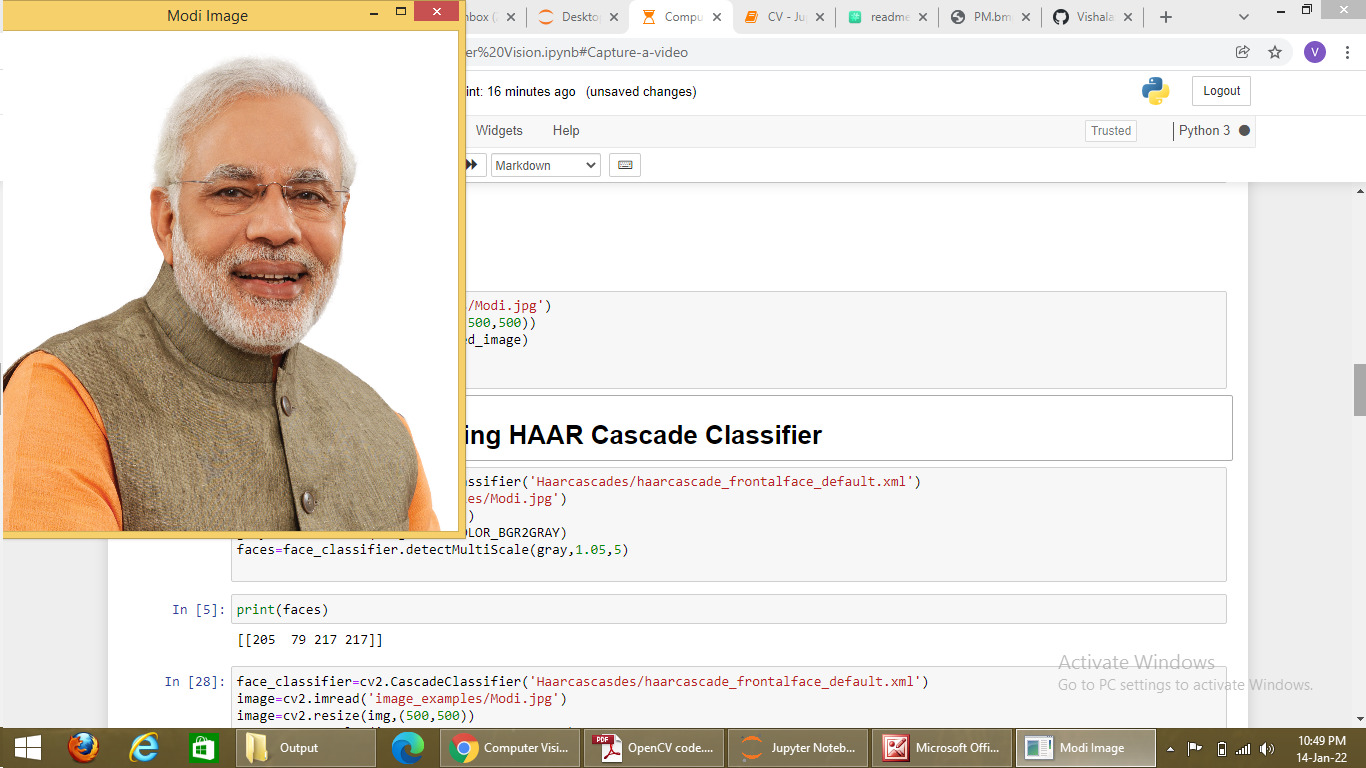Open the Markdown cell type dropdown

pyautogui.click(x=545, y=164)
